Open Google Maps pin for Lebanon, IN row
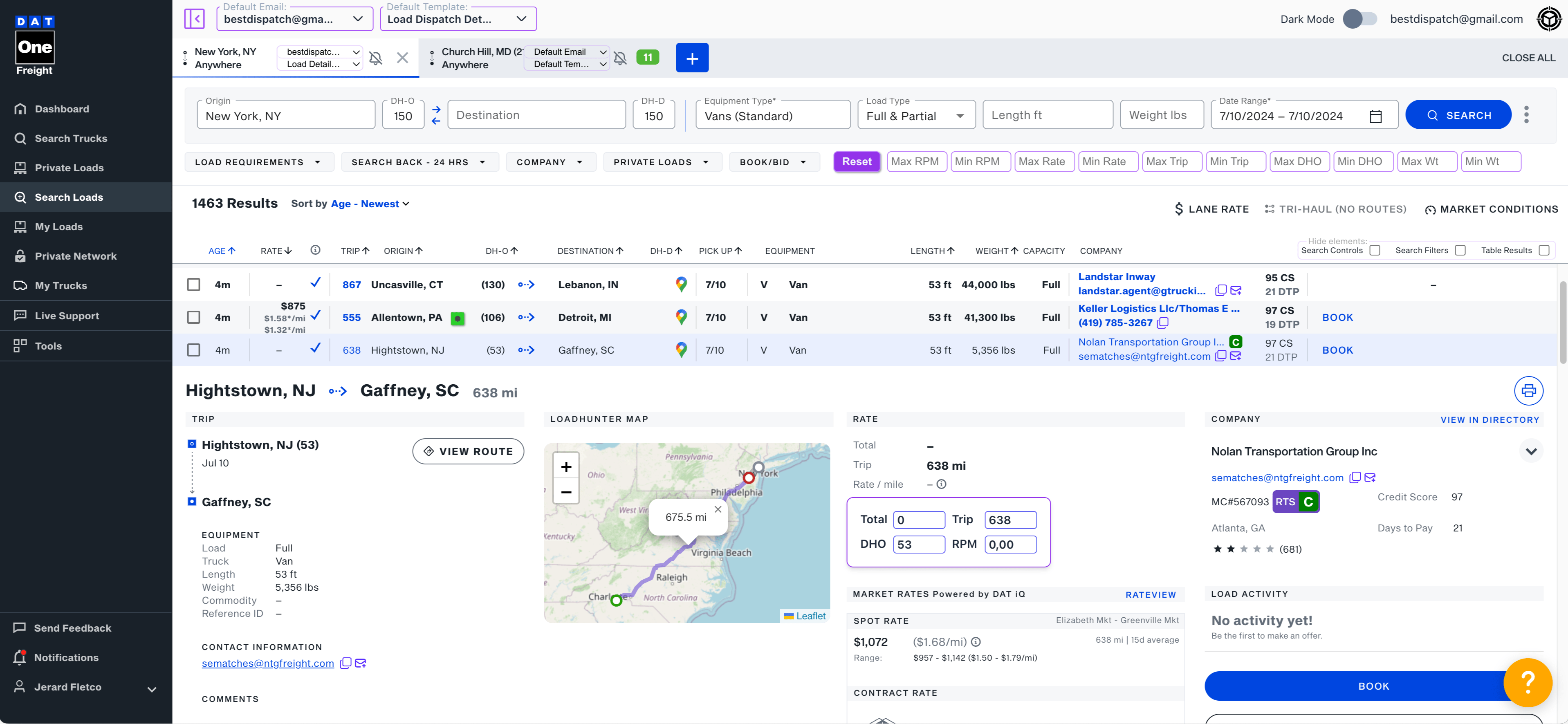 pos(681,284)
